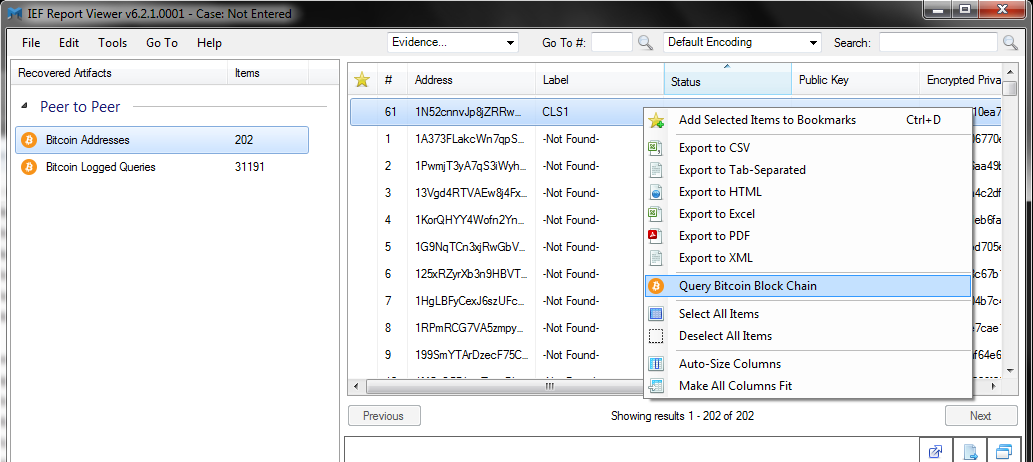
Task: Choose Export to Tab-Separated
Action: click(x=808, y=170)
